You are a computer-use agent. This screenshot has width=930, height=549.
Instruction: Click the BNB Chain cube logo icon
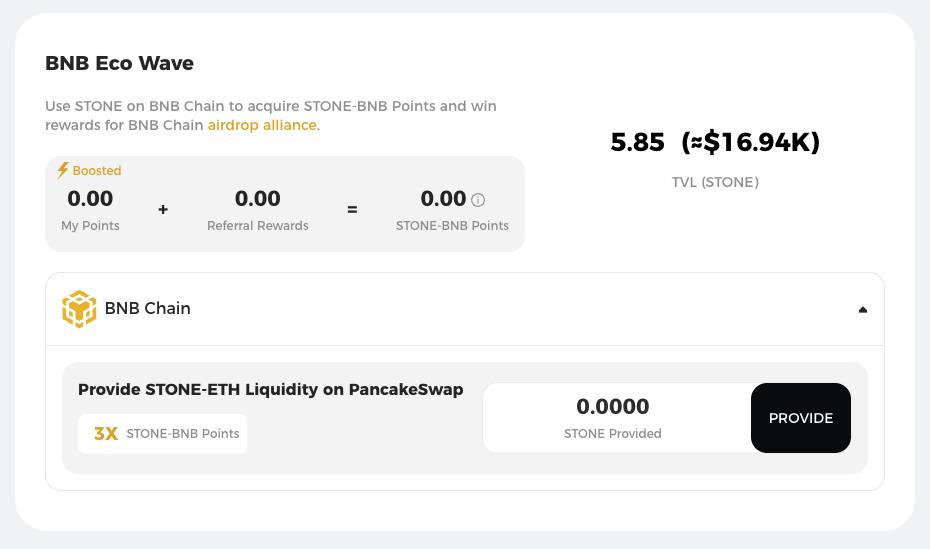79,309
